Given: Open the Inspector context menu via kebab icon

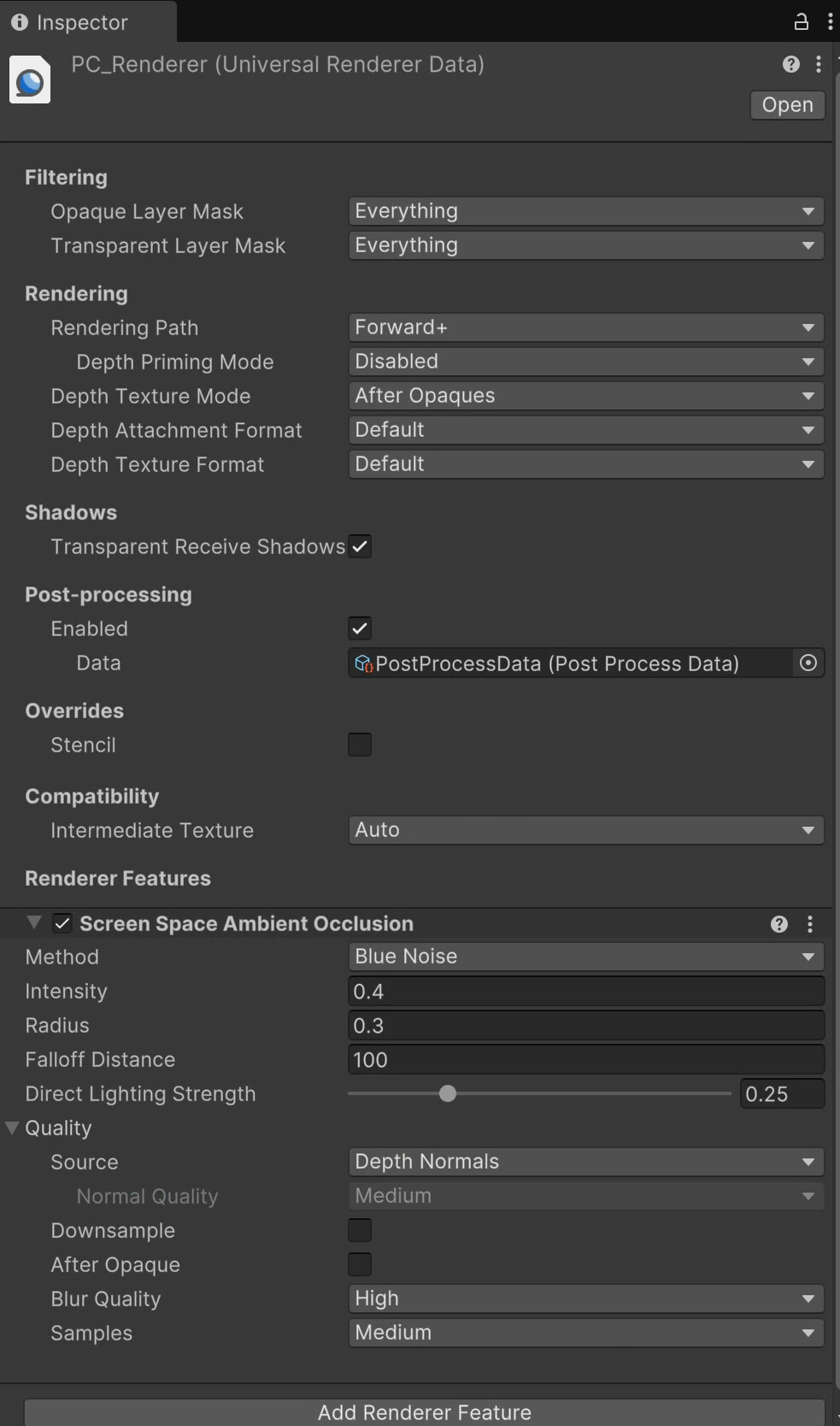Looking at the screenshot, I should 831,22.
